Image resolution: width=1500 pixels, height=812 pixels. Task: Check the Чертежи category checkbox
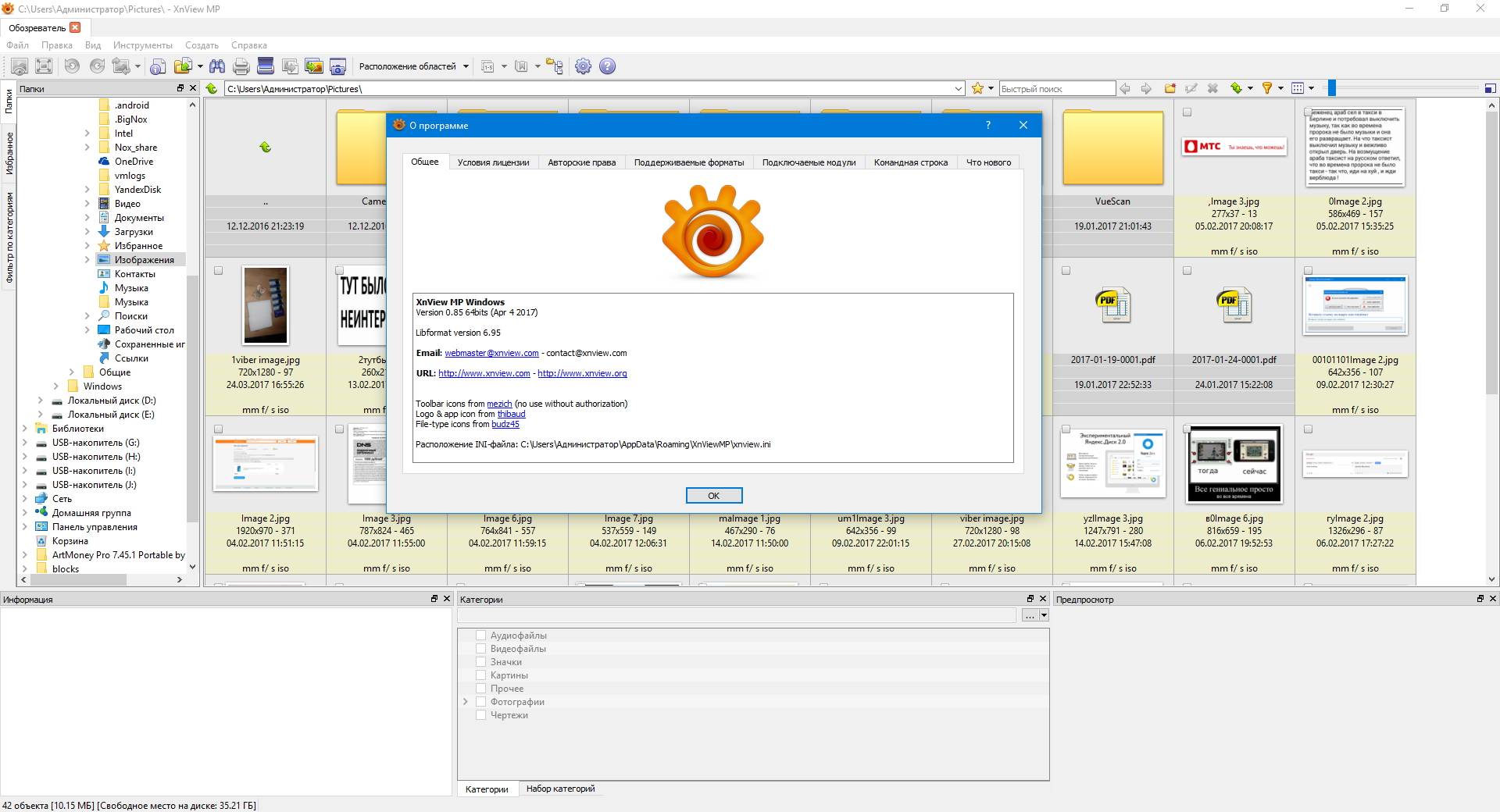pyautogui.click(x=481, y=715)
